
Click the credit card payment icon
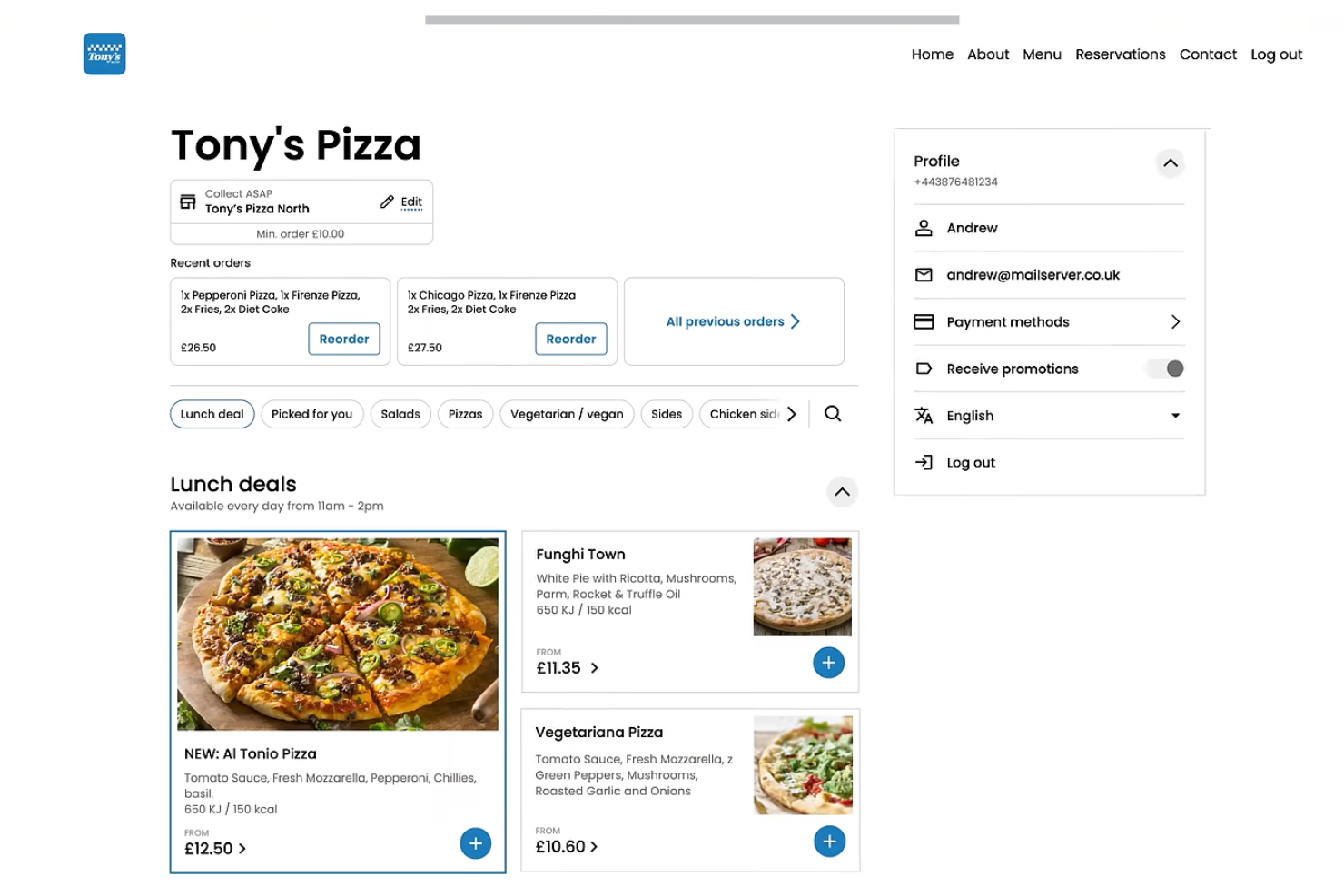pos(924,321)
